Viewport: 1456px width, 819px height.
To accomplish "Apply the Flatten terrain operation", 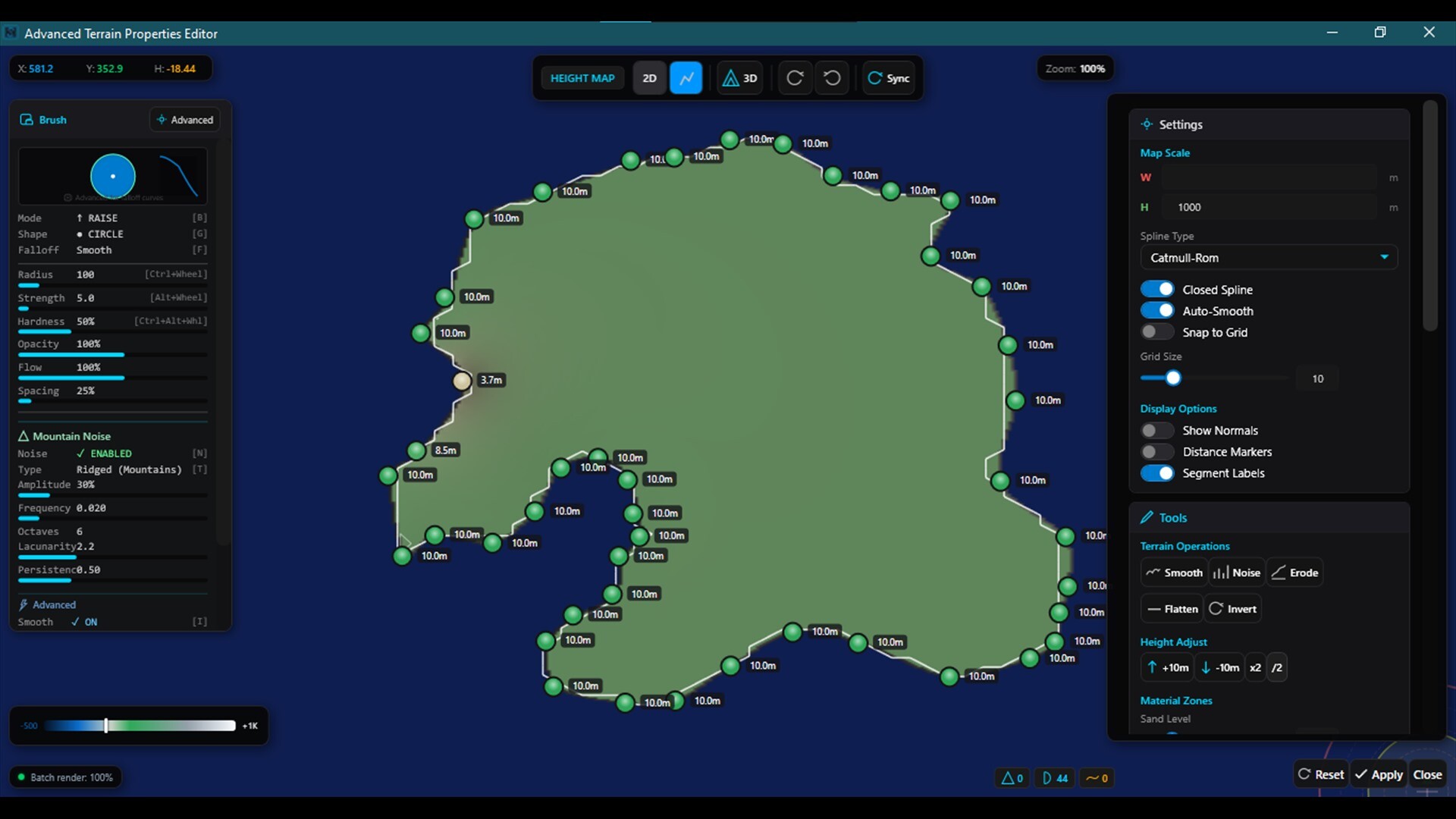I will click(x=1172, y=609).
